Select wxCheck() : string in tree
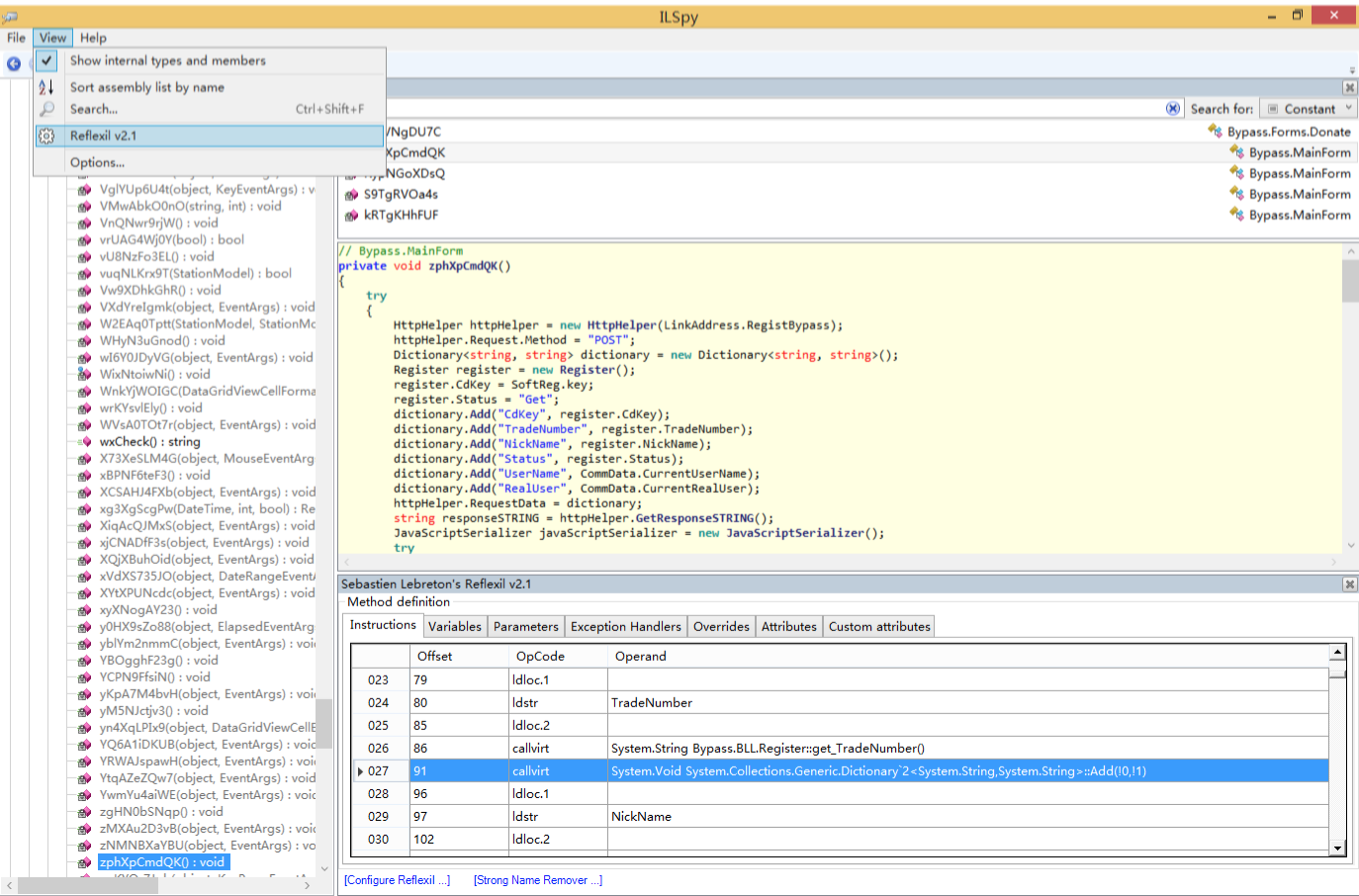Viewport: 1359px width, 896px height. 149,442
